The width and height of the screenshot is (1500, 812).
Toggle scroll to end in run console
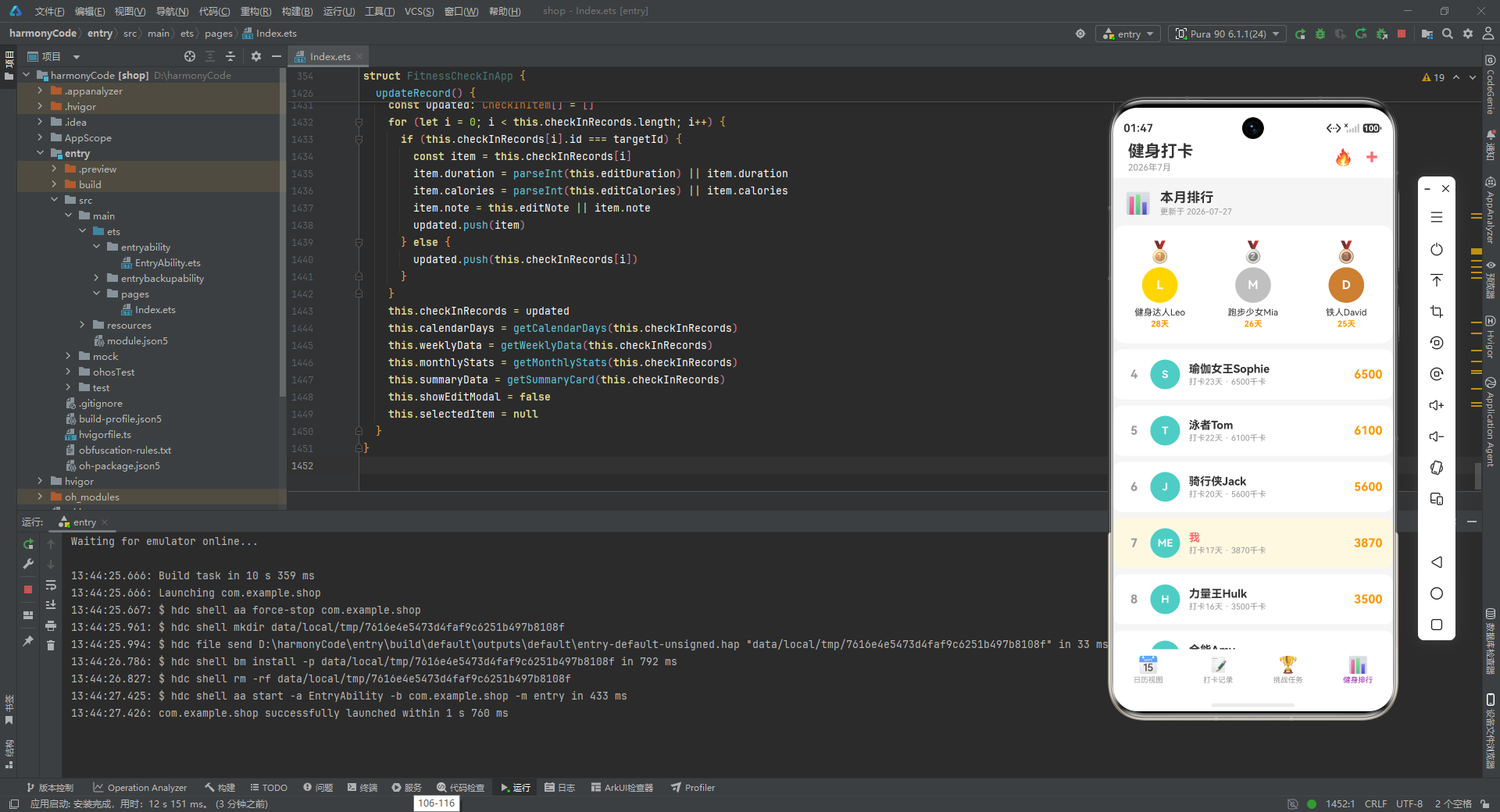tap(51, 605)
